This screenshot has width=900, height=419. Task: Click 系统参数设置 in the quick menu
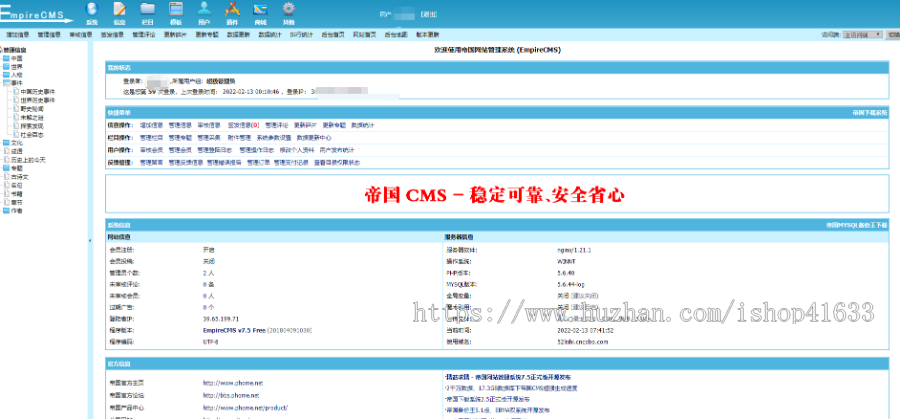coord(273,138)
